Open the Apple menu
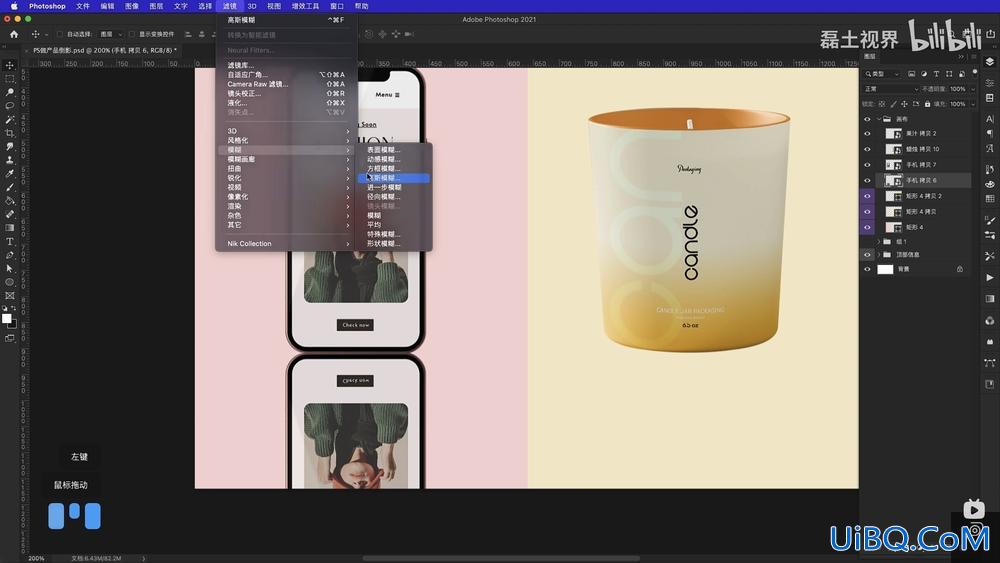This screenshot has height=563, width=1000. click(13, 6)
